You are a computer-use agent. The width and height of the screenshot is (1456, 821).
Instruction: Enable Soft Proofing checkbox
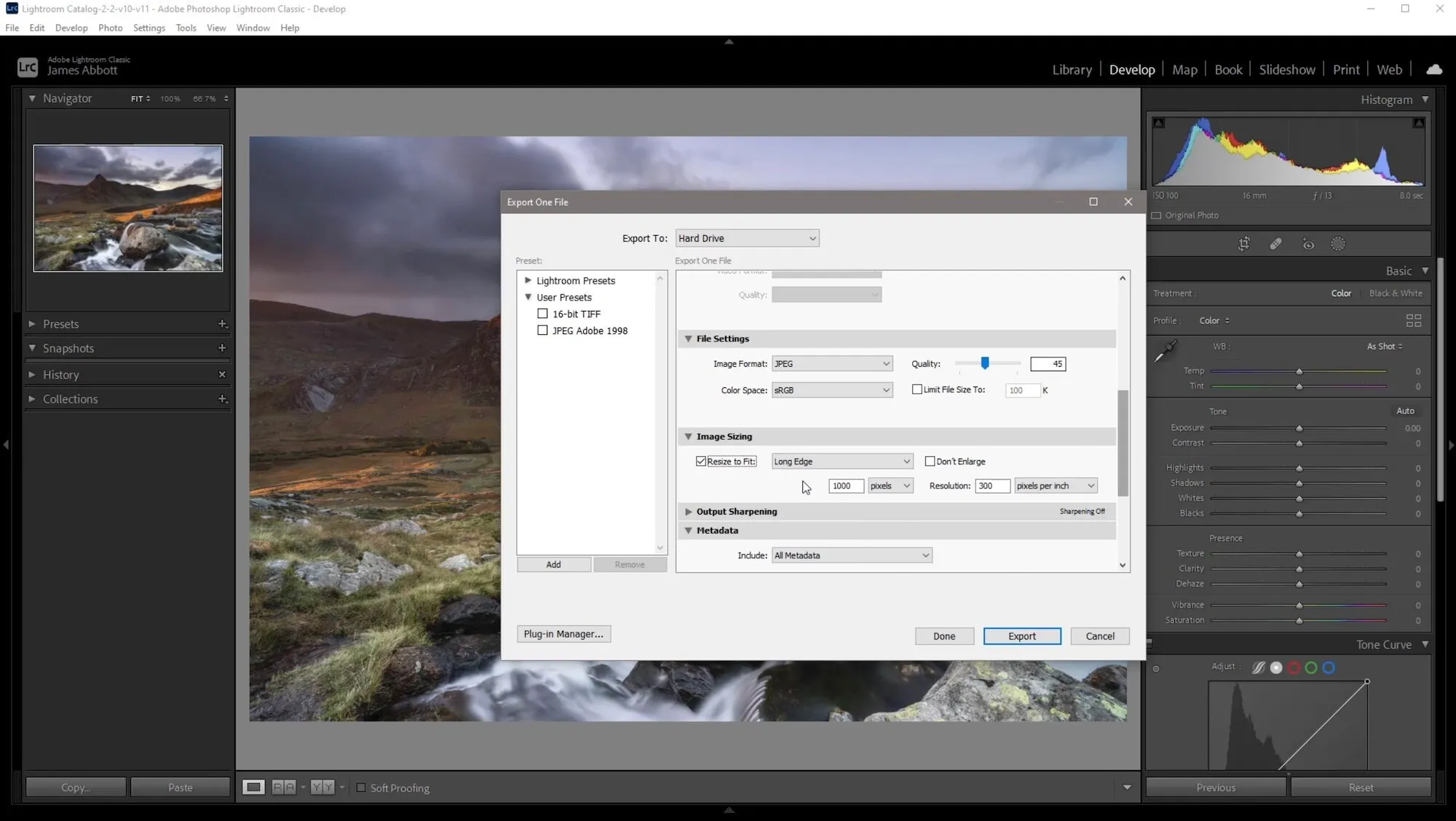pos(360,788)
